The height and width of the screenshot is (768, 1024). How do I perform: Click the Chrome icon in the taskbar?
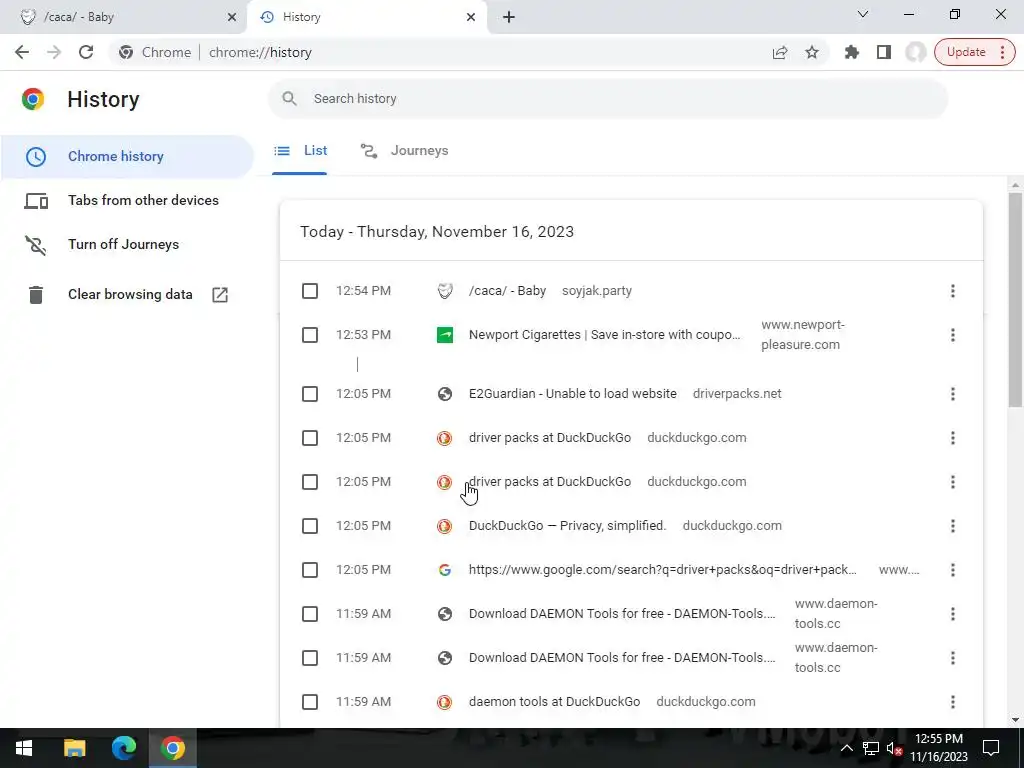173,748
